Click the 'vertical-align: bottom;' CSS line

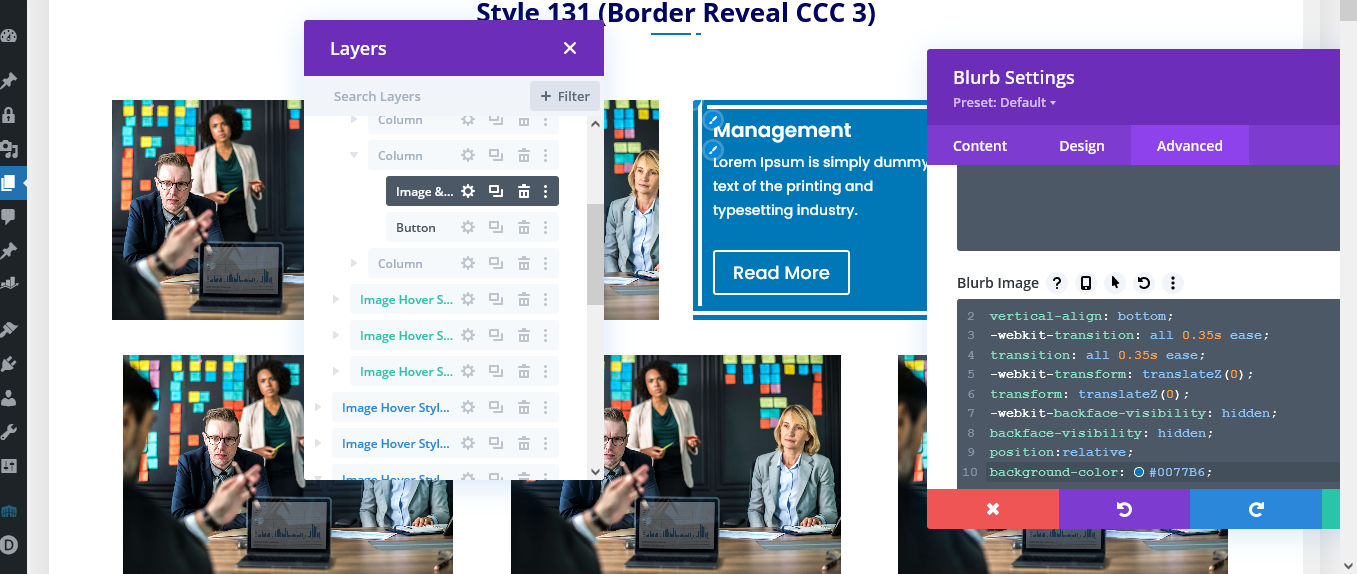pos(1080,316)
